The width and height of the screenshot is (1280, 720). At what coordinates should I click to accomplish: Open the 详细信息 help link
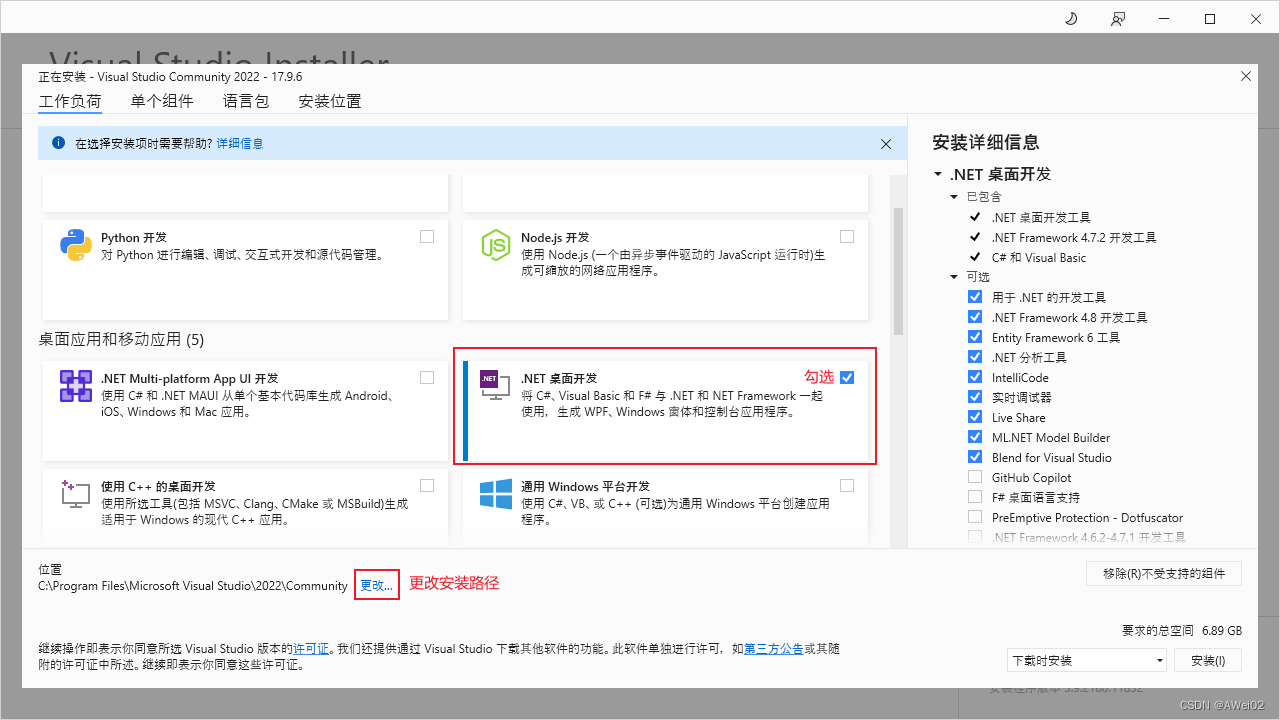(240, 144)
